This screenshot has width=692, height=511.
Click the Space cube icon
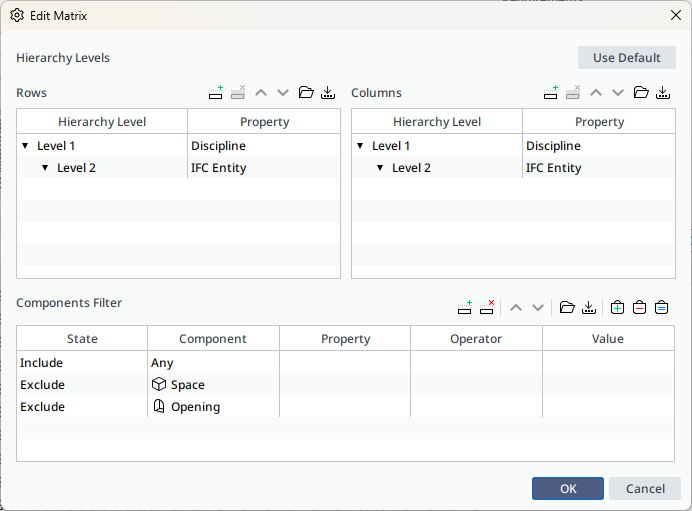coord(159,384)
